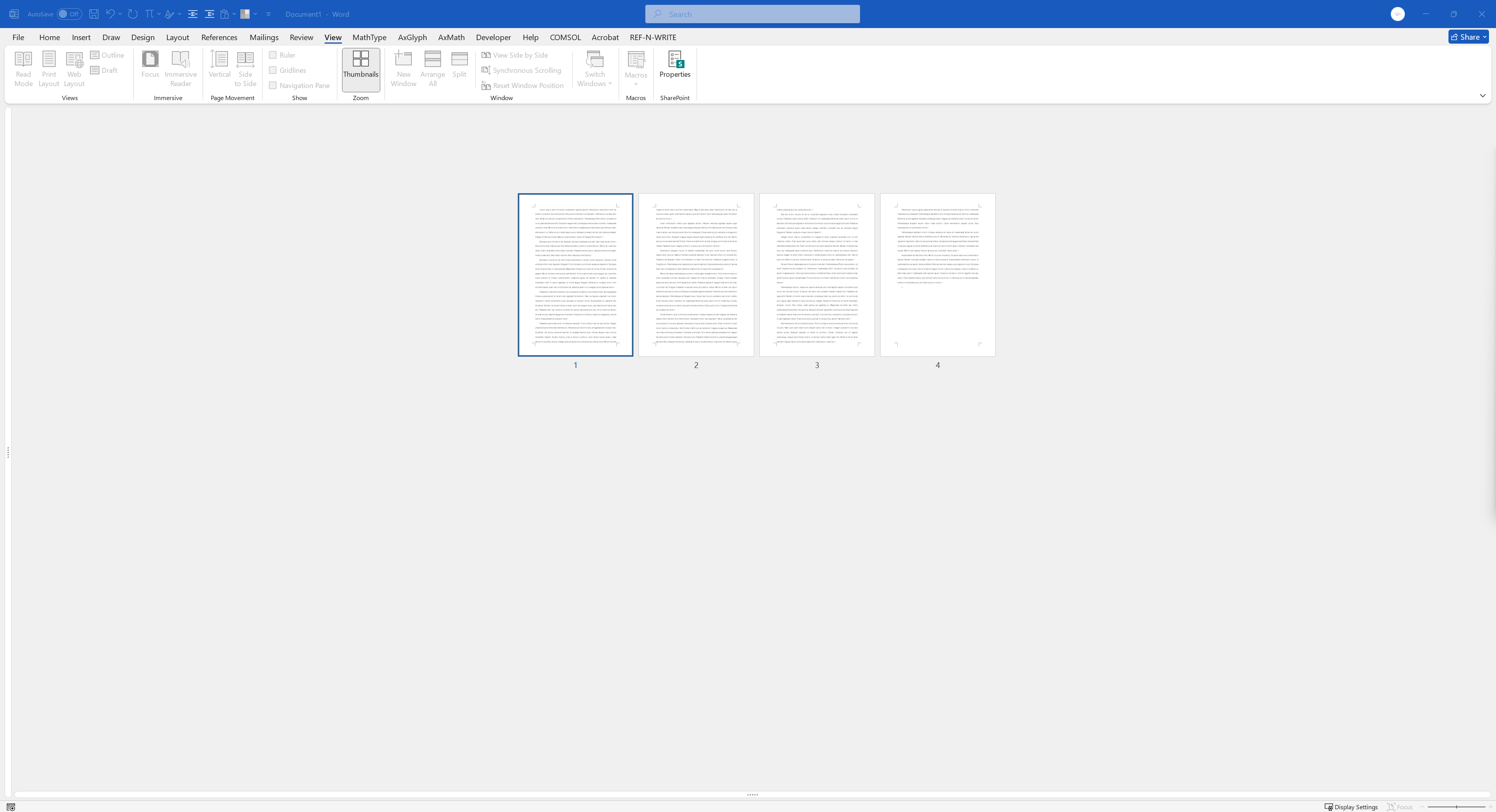The width and height of the screenshot is (1496, 812).
Task: Open Read Mode view
Action: tap(23, 69)
